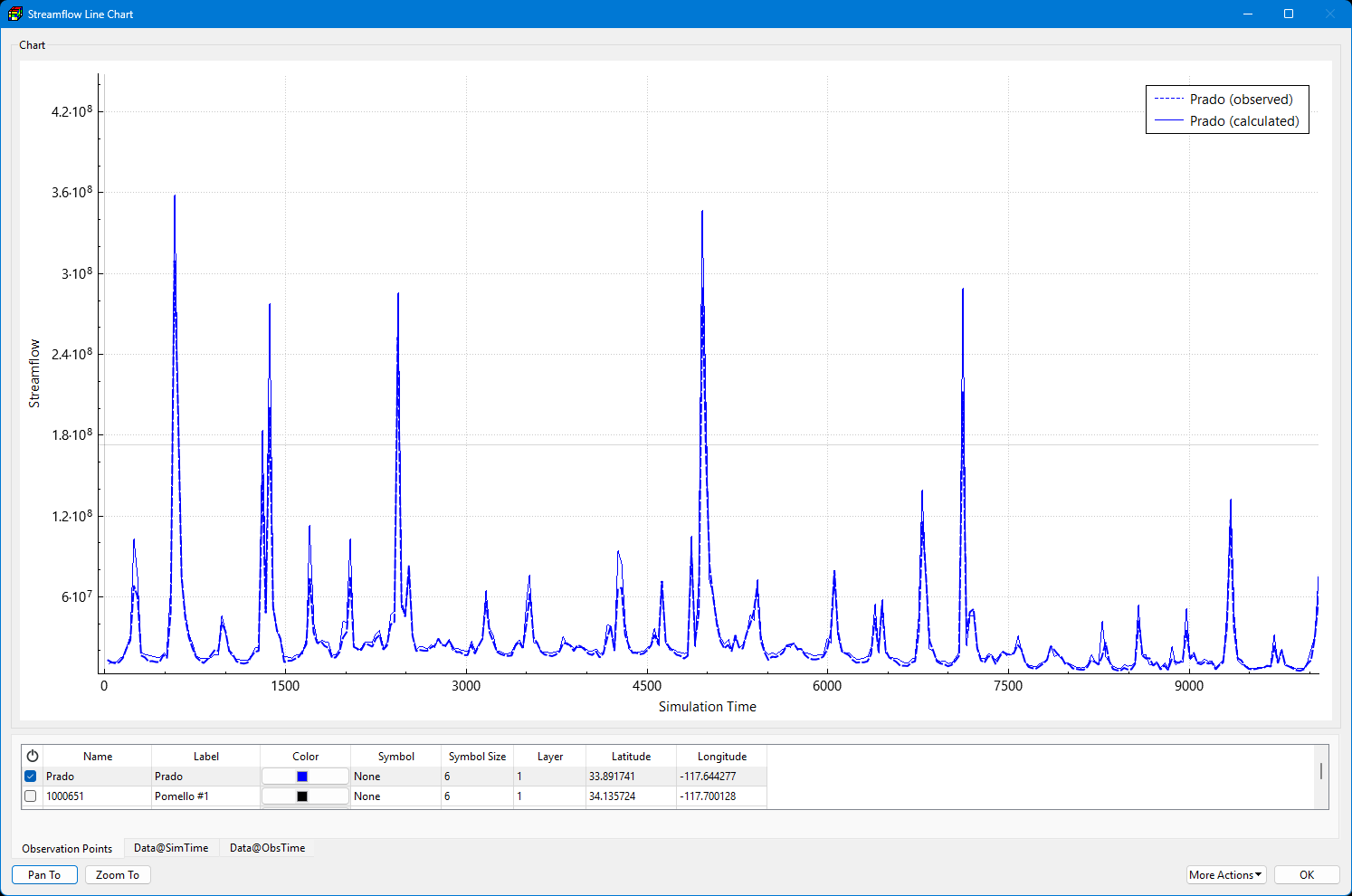This screenshot has width=1352, height=896.
Task: Click latitude value 33.891741
Action: [x=632, y=777]
